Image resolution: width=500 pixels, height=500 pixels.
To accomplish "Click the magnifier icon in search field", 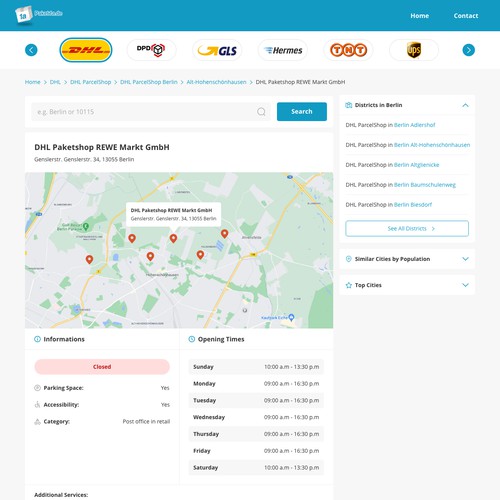I will click(261, 112).
